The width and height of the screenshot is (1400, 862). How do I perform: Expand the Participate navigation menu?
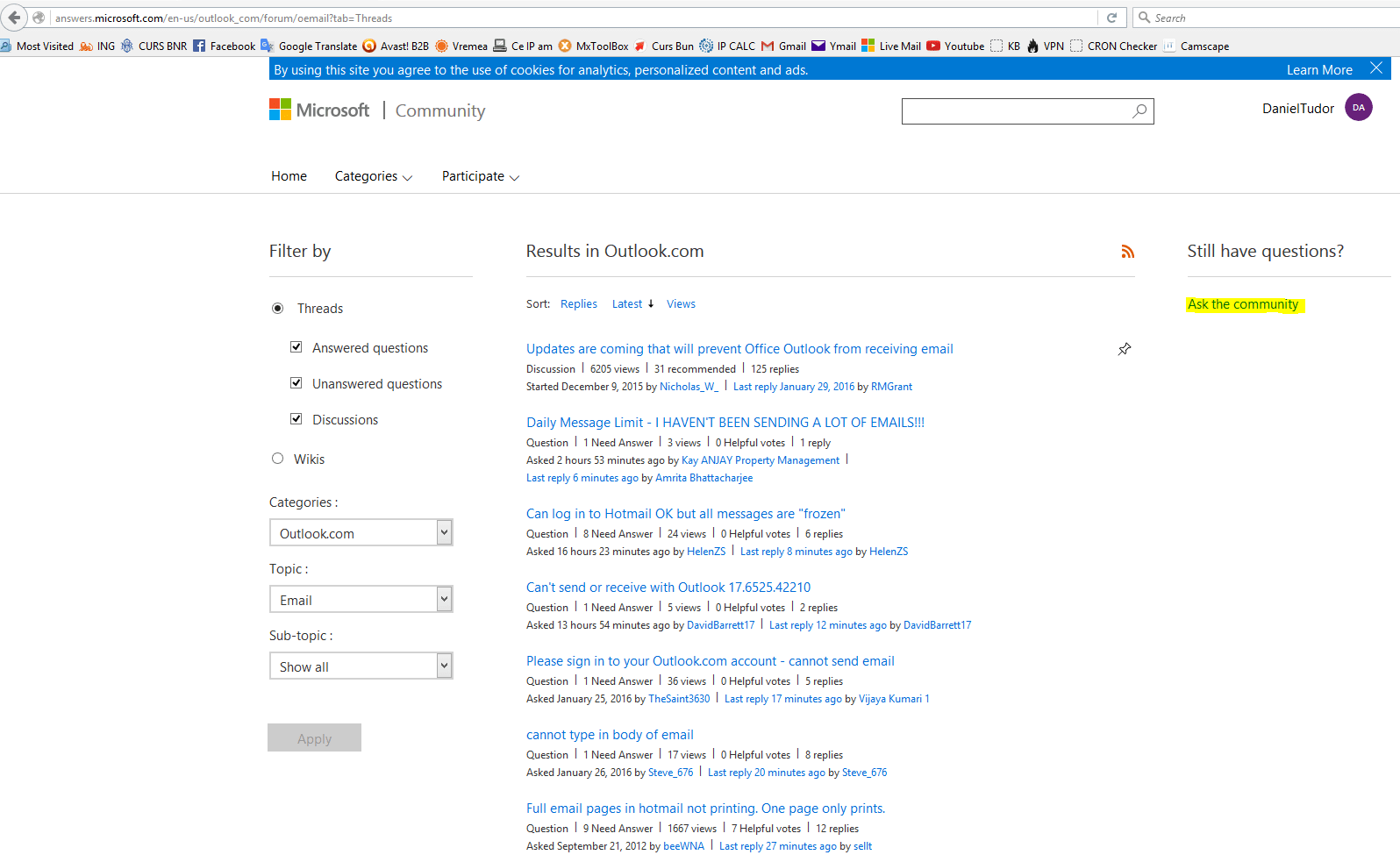481,176
